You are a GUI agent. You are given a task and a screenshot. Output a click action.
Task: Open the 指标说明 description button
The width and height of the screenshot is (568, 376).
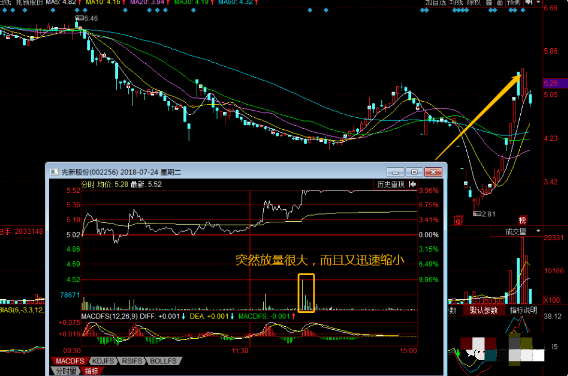point(523,310)
